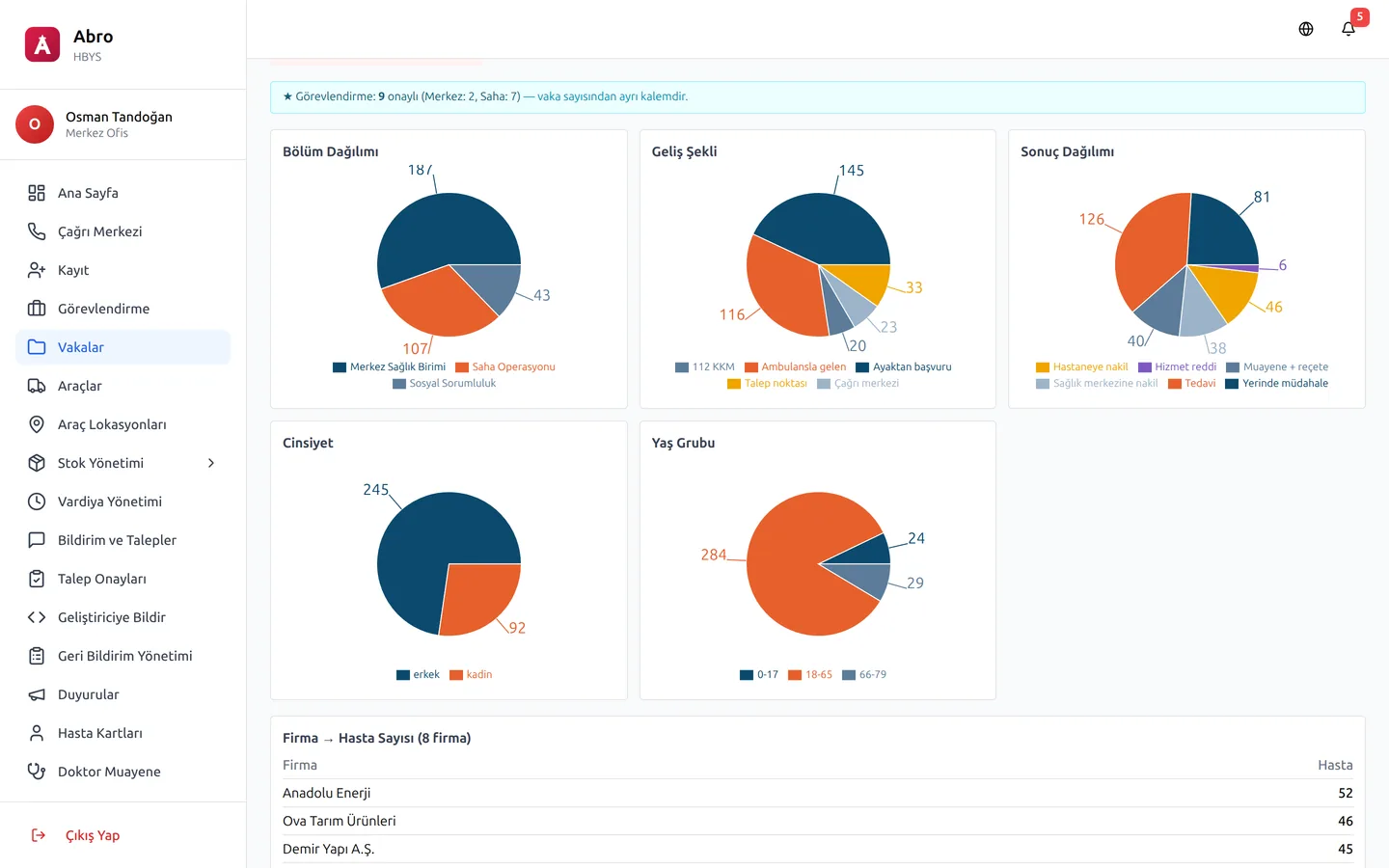The height and width of the screenshot is (868, 1389).
Task: Go to Çağrı Merkezi menu item
Action: click(x=123, y=231)
